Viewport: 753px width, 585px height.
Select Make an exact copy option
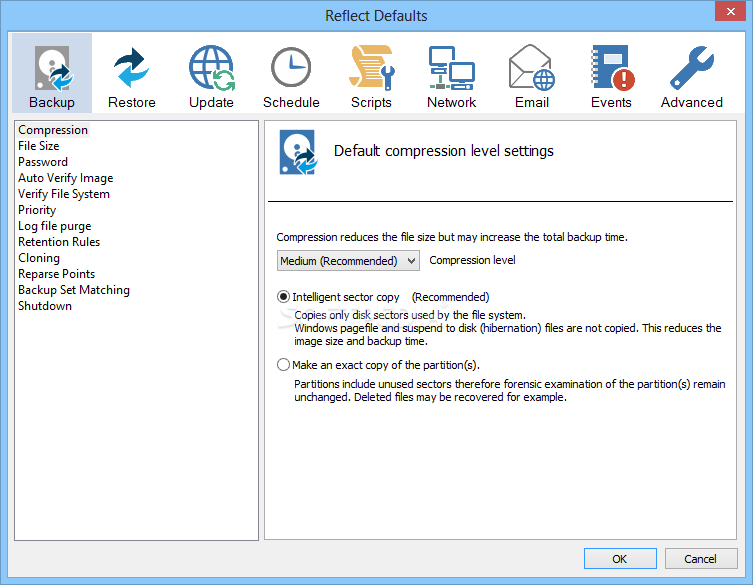point(283,365)
